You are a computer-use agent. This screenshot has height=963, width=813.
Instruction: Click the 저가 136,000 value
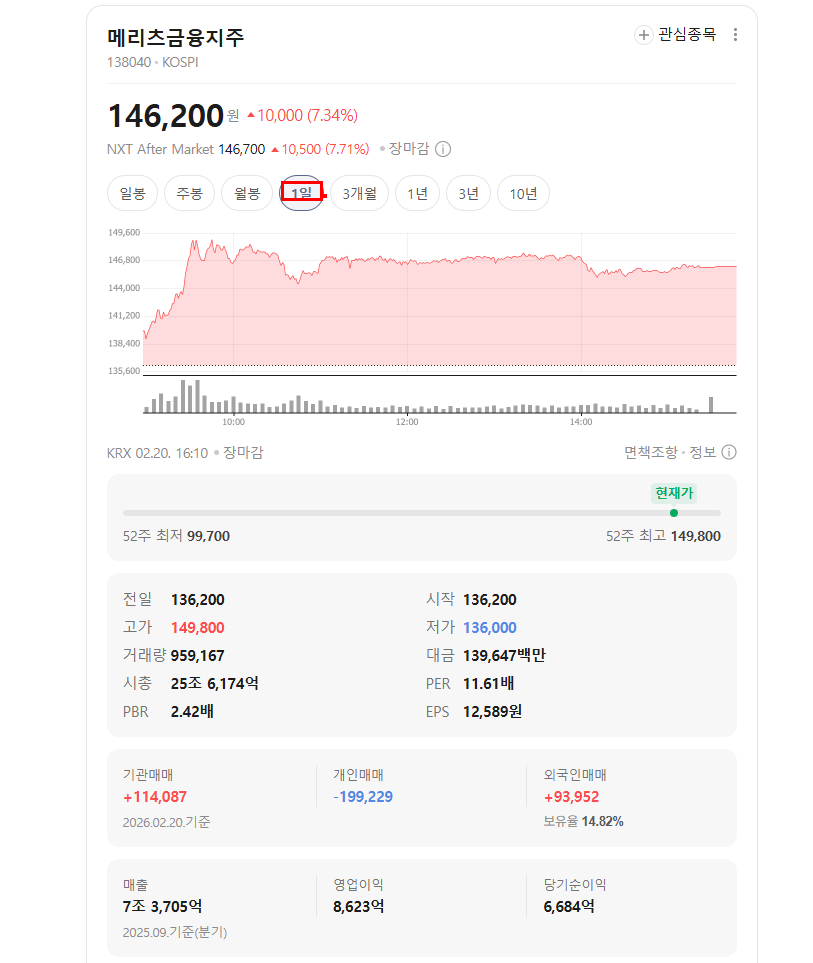[489, 628]
